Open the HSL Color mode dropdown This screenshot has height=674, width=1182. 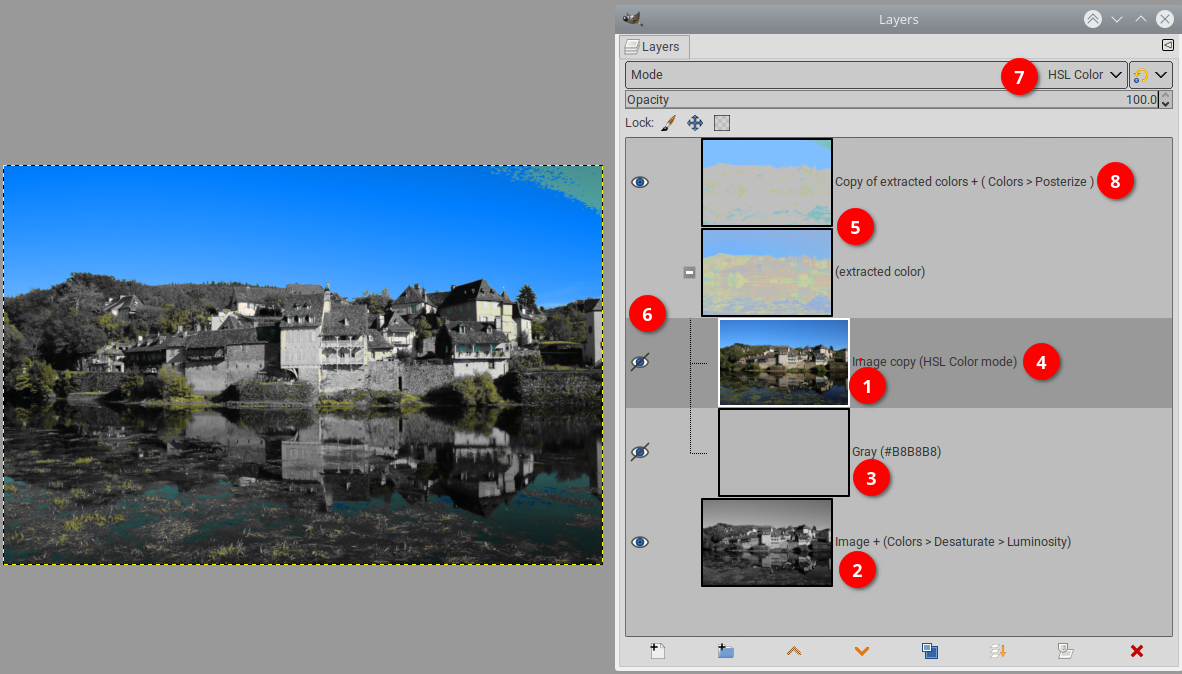pyautogui.click(x=1084, y=75)
